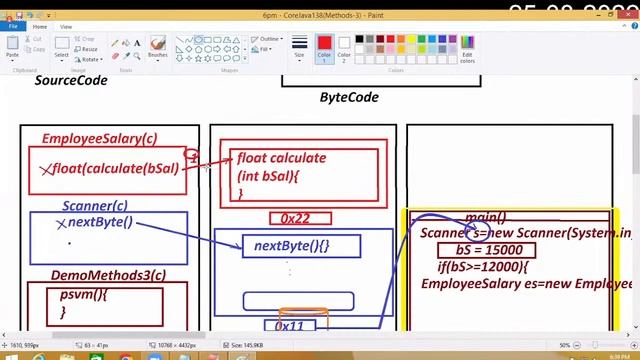Open the Paste dropdown arrow
The image size is (640, 360).
12,61
